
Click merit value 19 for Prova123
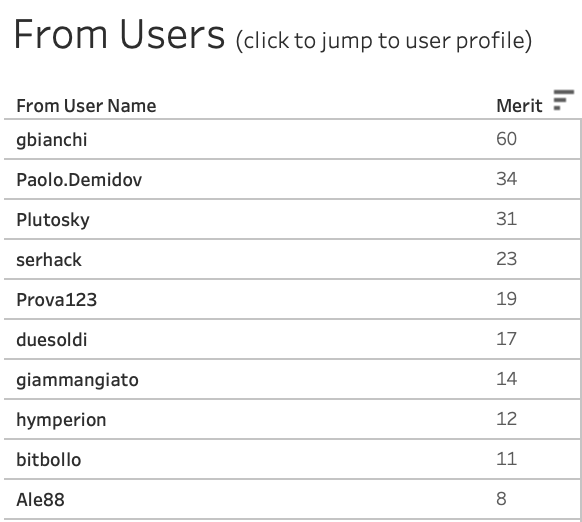tap(506, 299)
